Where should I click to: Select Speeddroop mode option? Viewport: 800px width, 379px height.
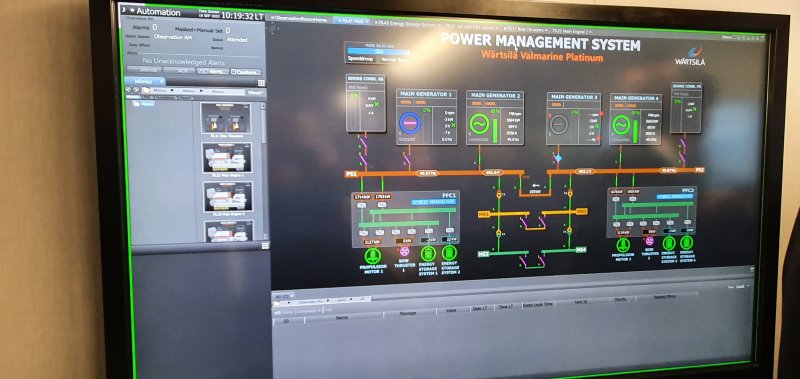[x=360, y=59]
